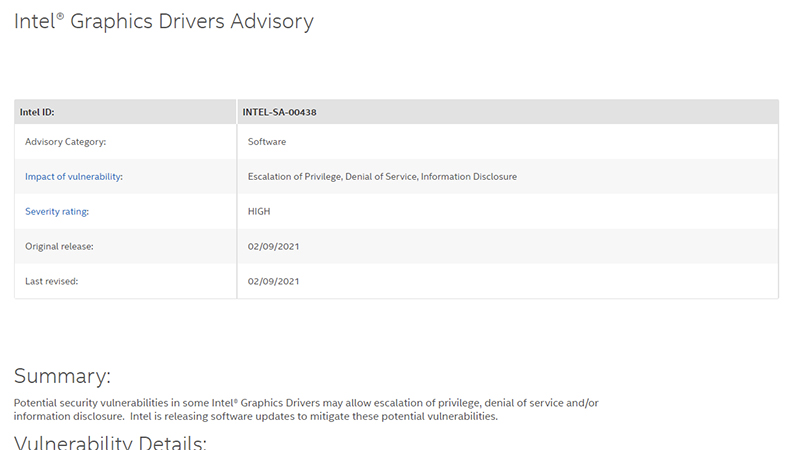800x450 pixels.
Task: Click the Advisory Category label
Action: tap(66, 142)
